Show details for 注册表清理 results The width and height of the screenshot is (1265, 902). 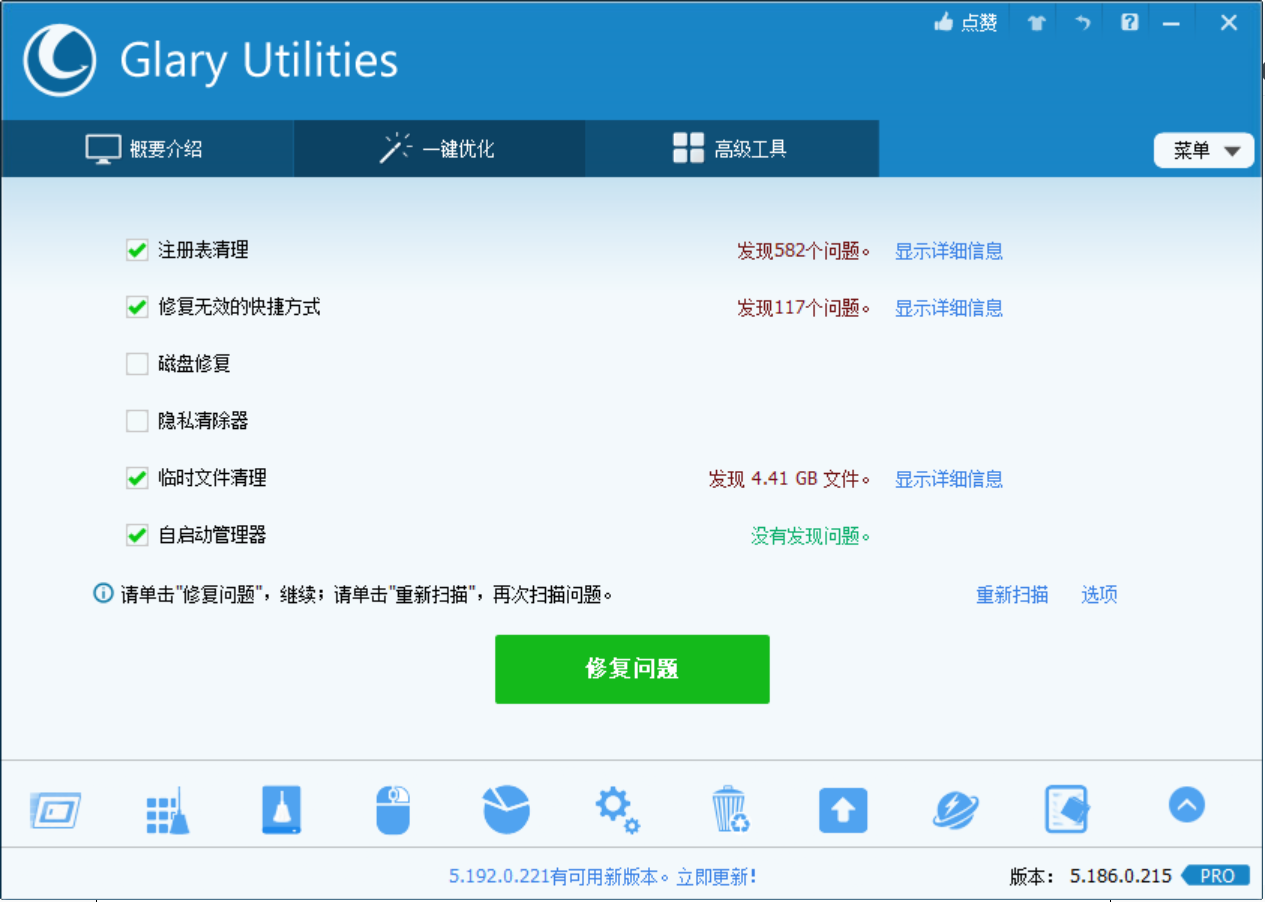coord(949,251)
